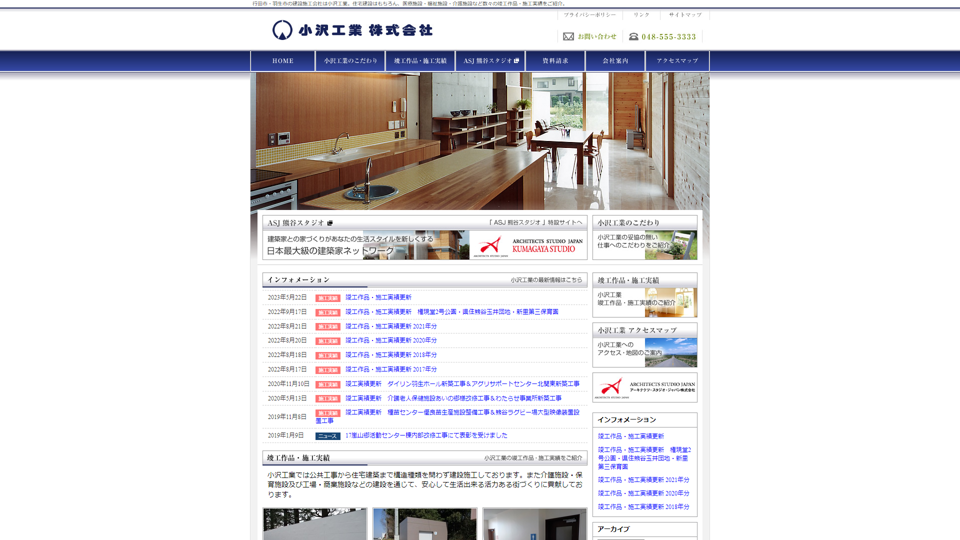This screenshot has height=540, width=960.
Task: Click the プライバシーポリシー link at top
Action: (589, 15)
